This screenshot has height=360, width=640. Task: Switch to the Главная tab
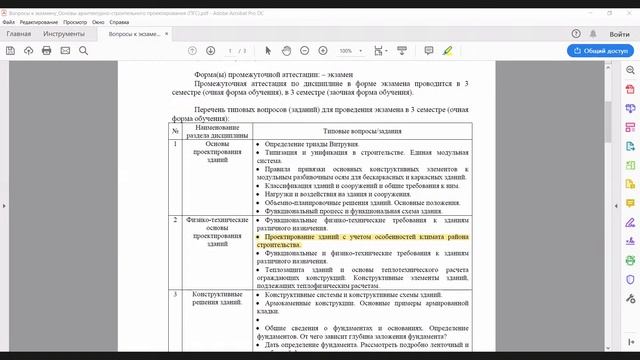click(x=19, y=34)
